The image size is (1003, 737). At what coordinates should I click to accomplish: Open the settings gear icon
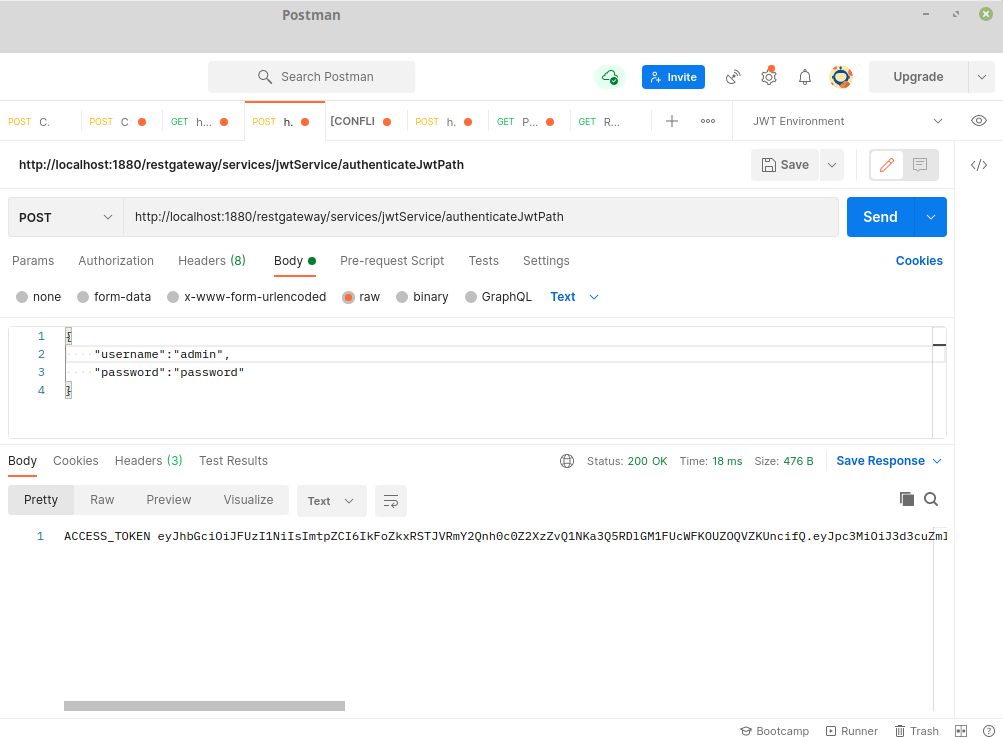point(769,77)
